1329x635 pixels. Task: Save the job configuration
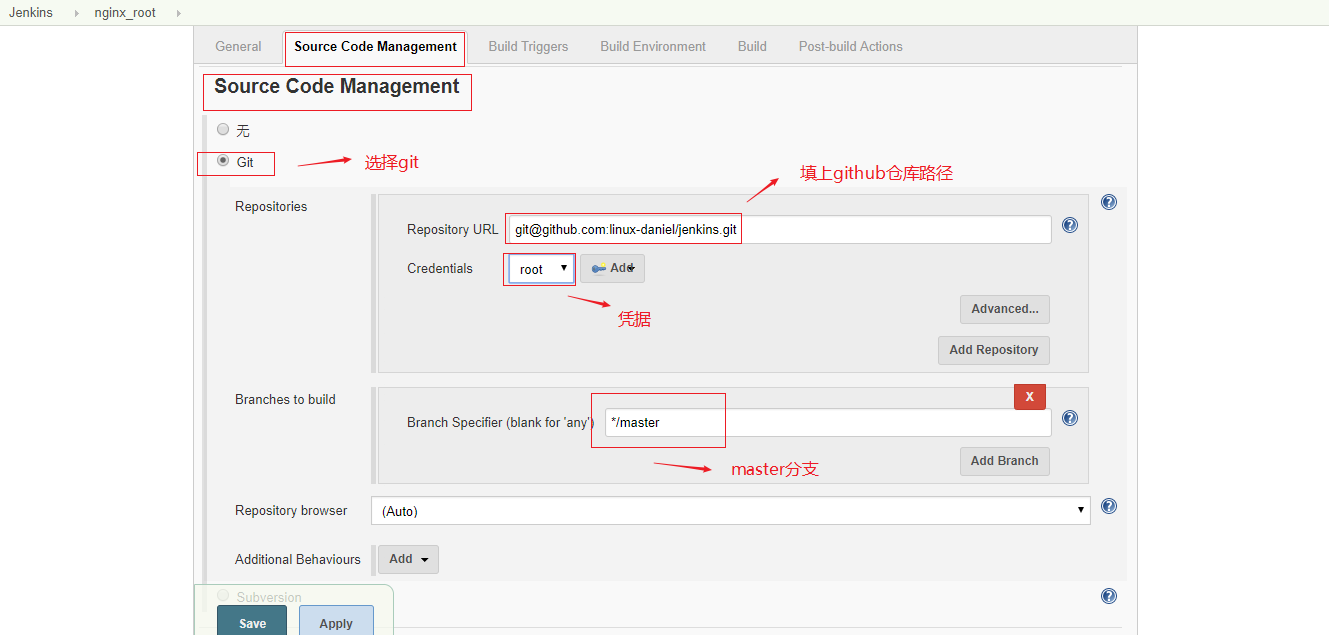pos(252,622)
